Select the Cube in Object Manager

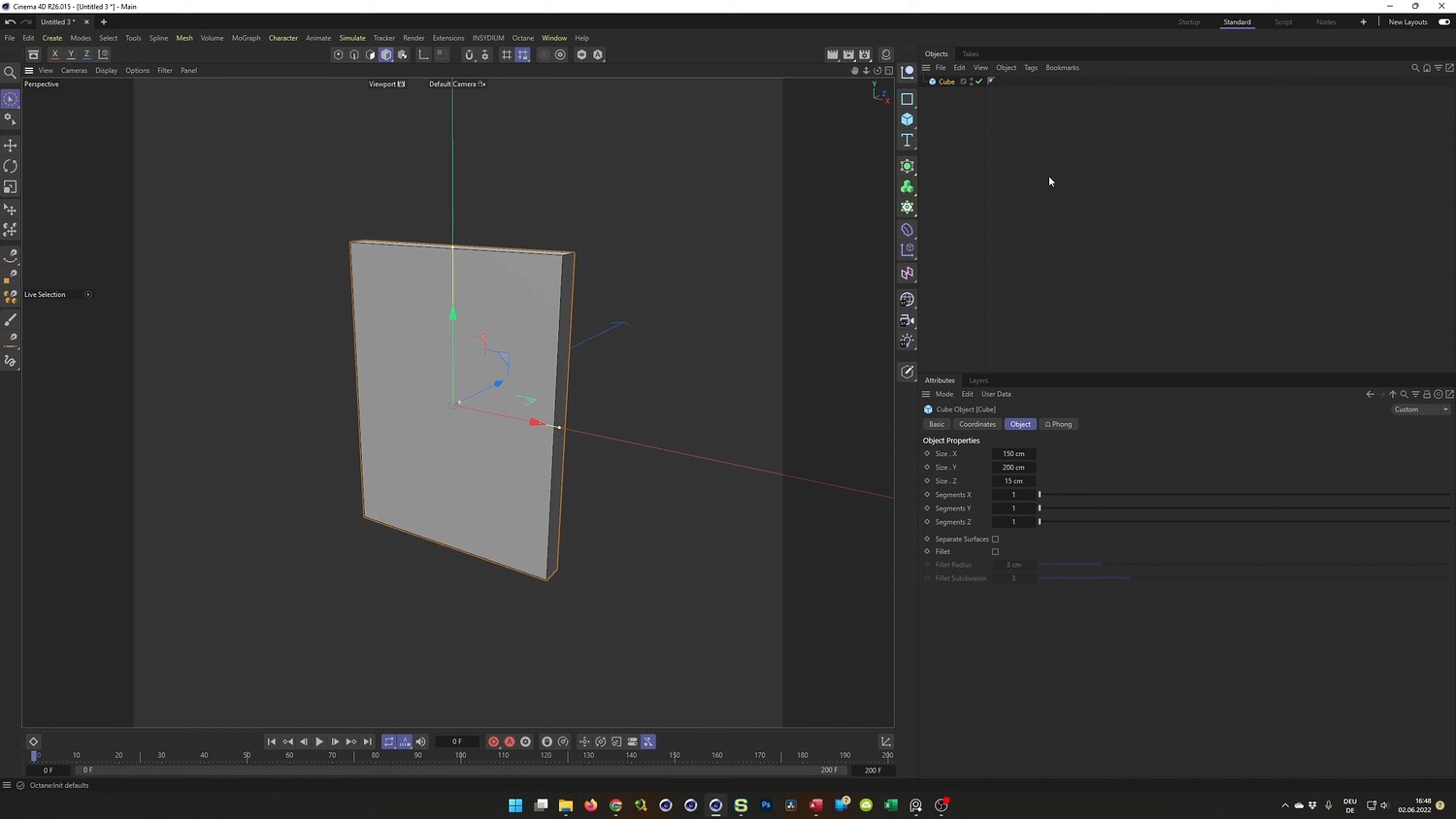click(946, 82)
